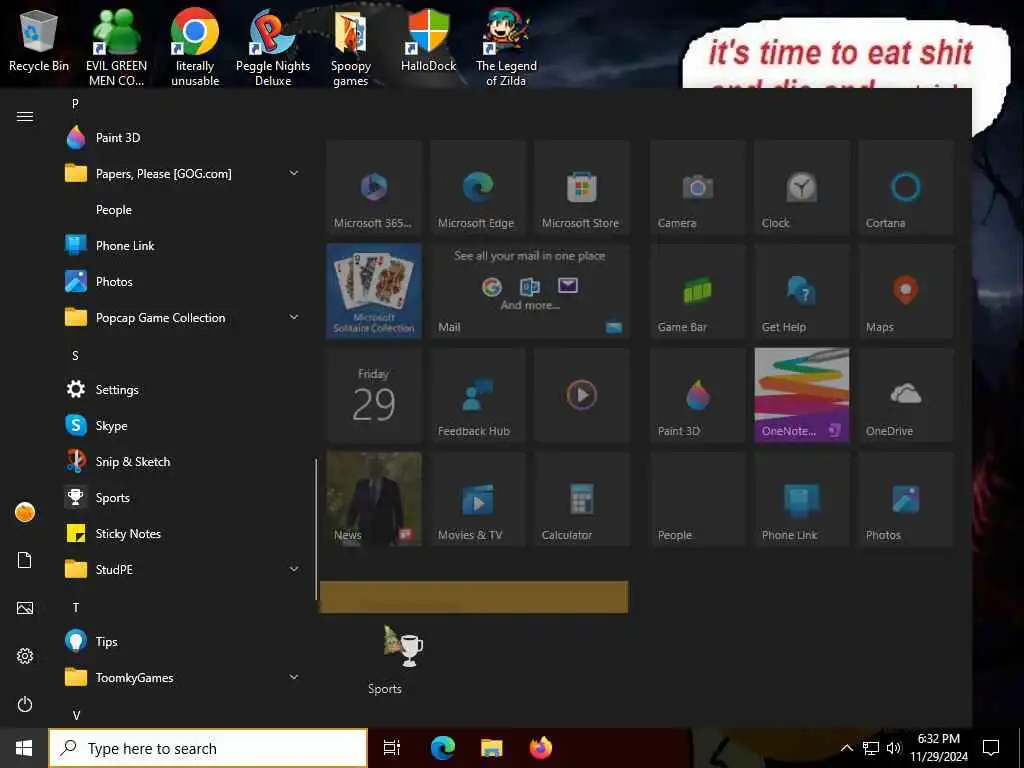This screenshot has height=768, width=1024.
Task: Launch Photos from the app list
Action: tap(183, 281)
